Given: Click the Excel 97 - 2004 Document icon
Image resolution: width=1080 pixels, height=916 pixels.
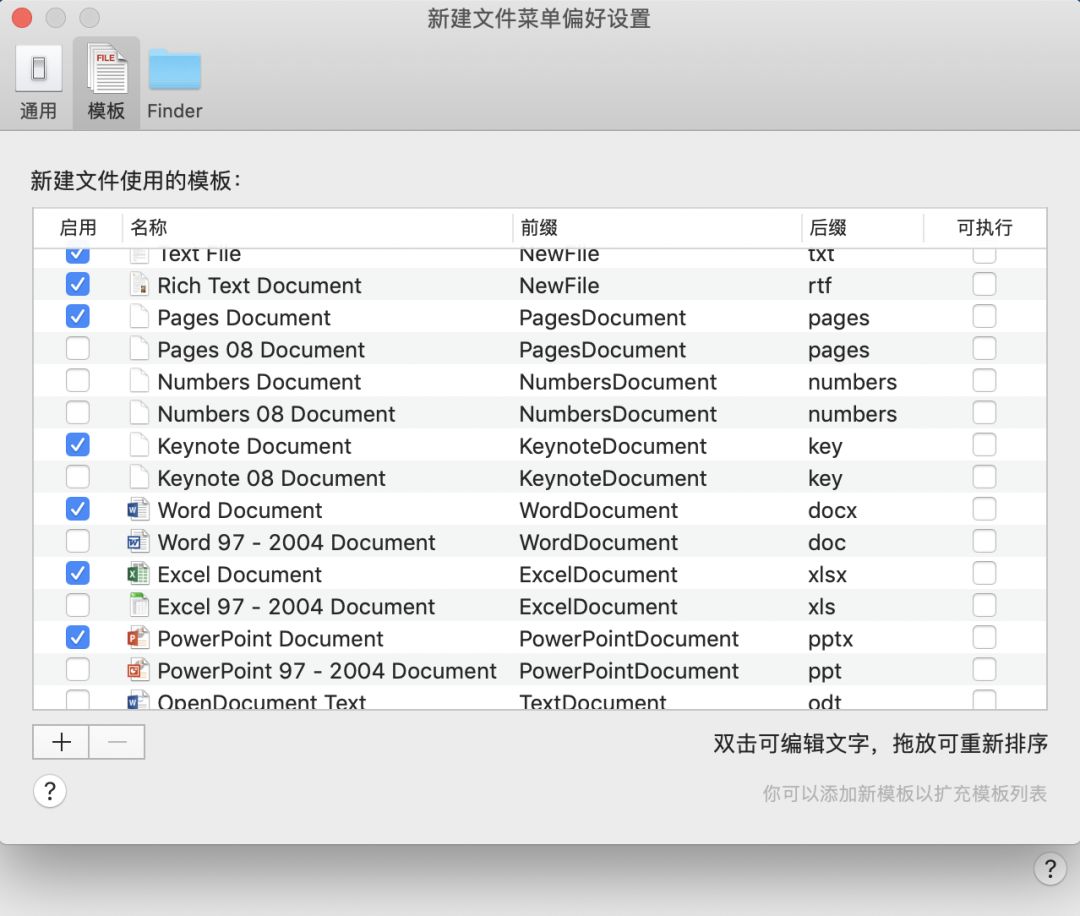Looking at the screenshot, I should pyautogui.click(x=140, y=606).
